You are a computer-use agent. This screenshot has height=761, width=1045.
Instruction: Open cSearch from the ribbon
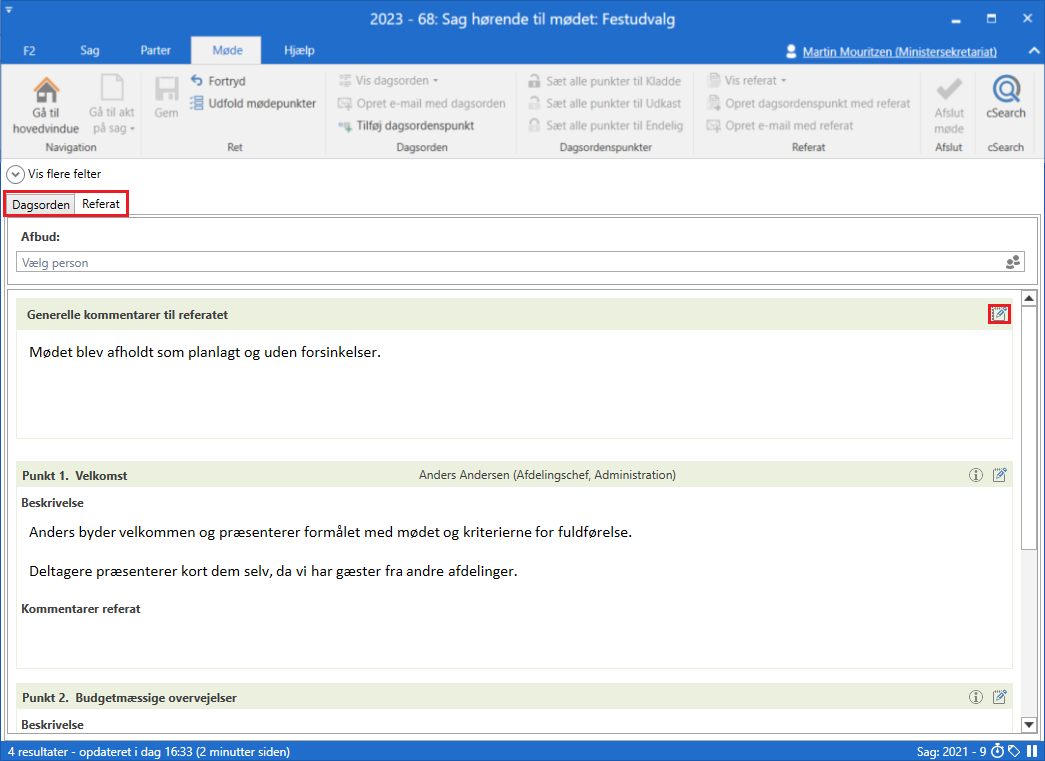1006,91
